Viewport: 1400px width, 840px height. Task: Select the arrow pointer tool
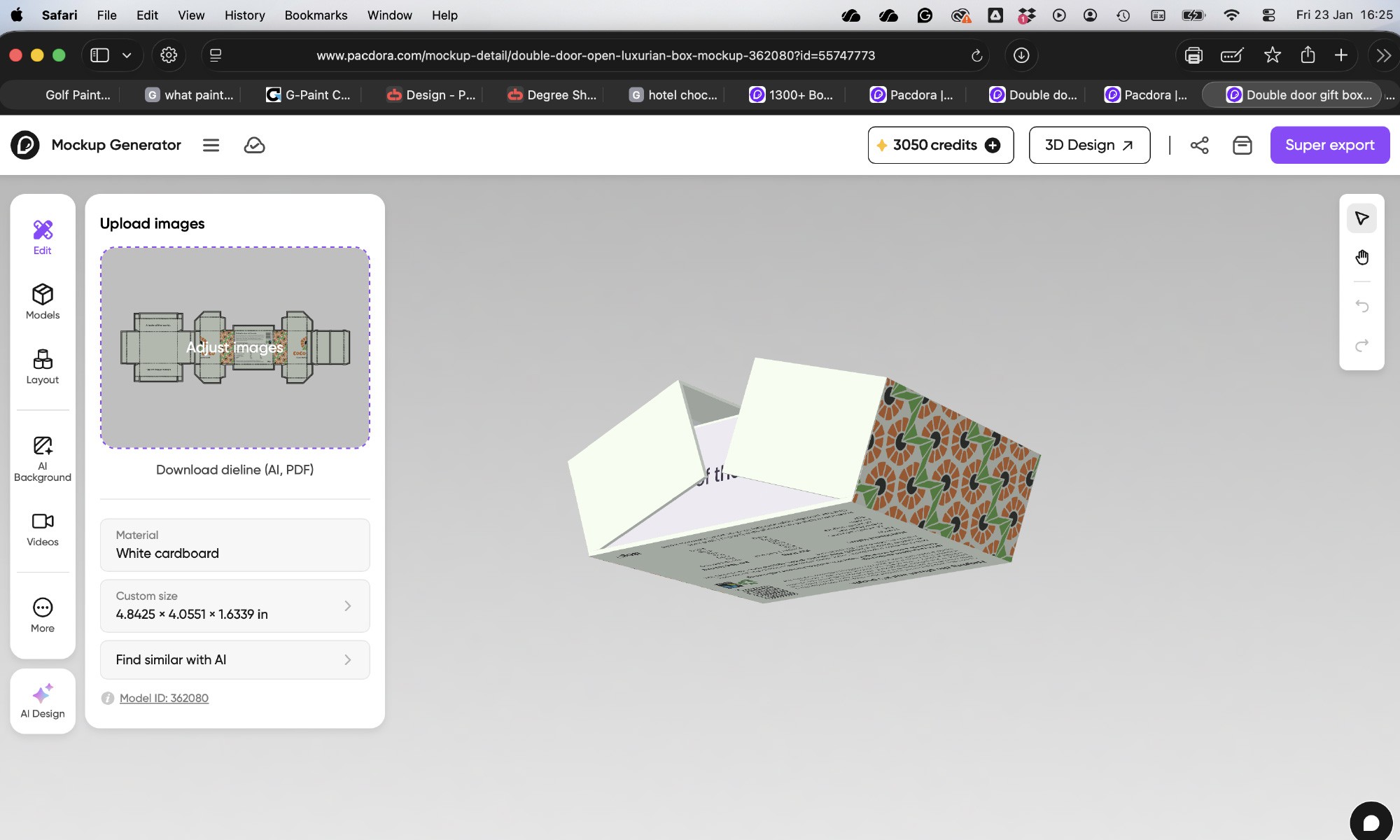click(1361, 218)
